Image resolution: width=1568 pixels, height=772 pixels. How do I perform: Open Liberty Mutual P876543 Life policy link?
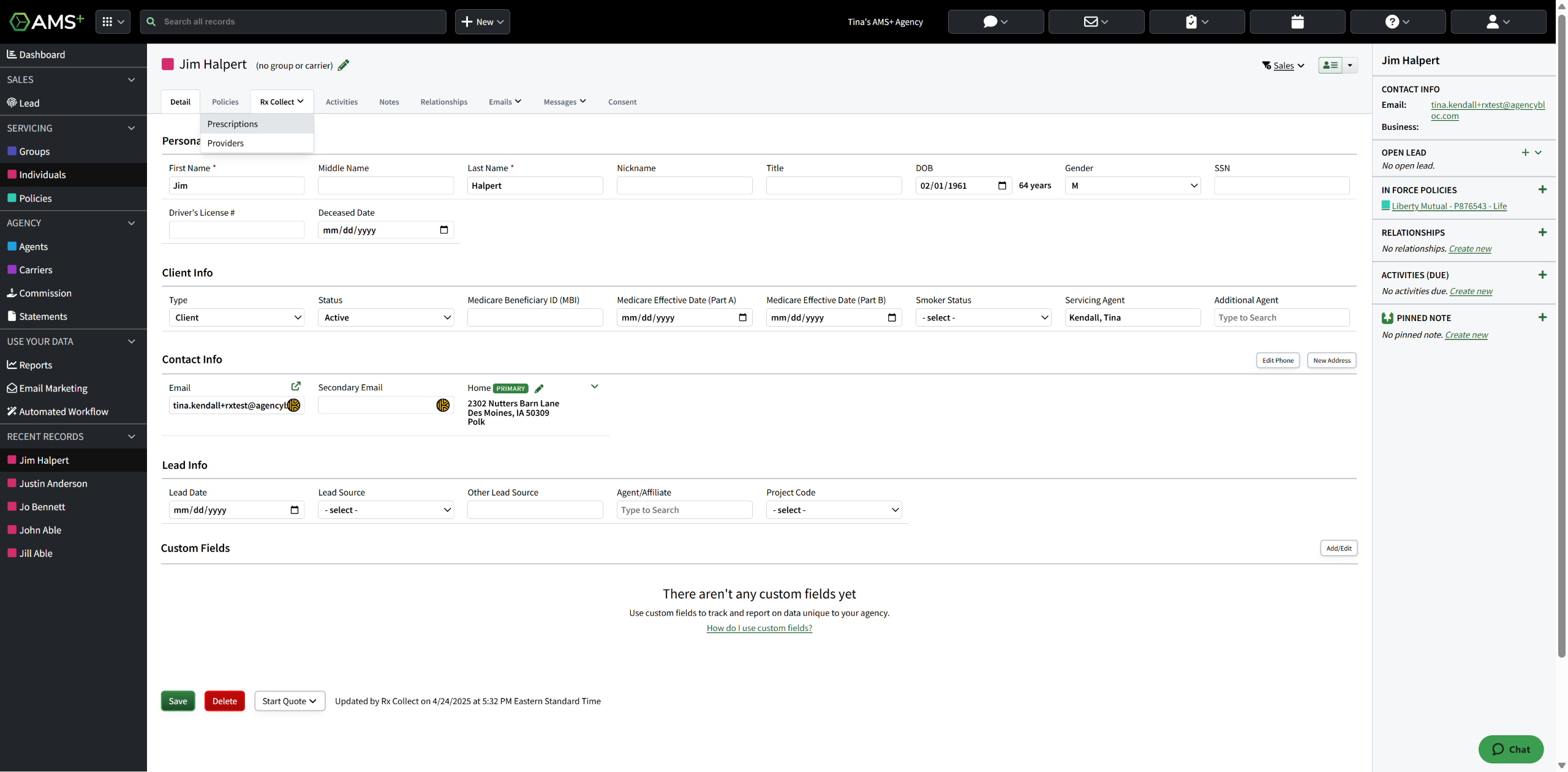pyautogui.click(x=1449, y=206)
